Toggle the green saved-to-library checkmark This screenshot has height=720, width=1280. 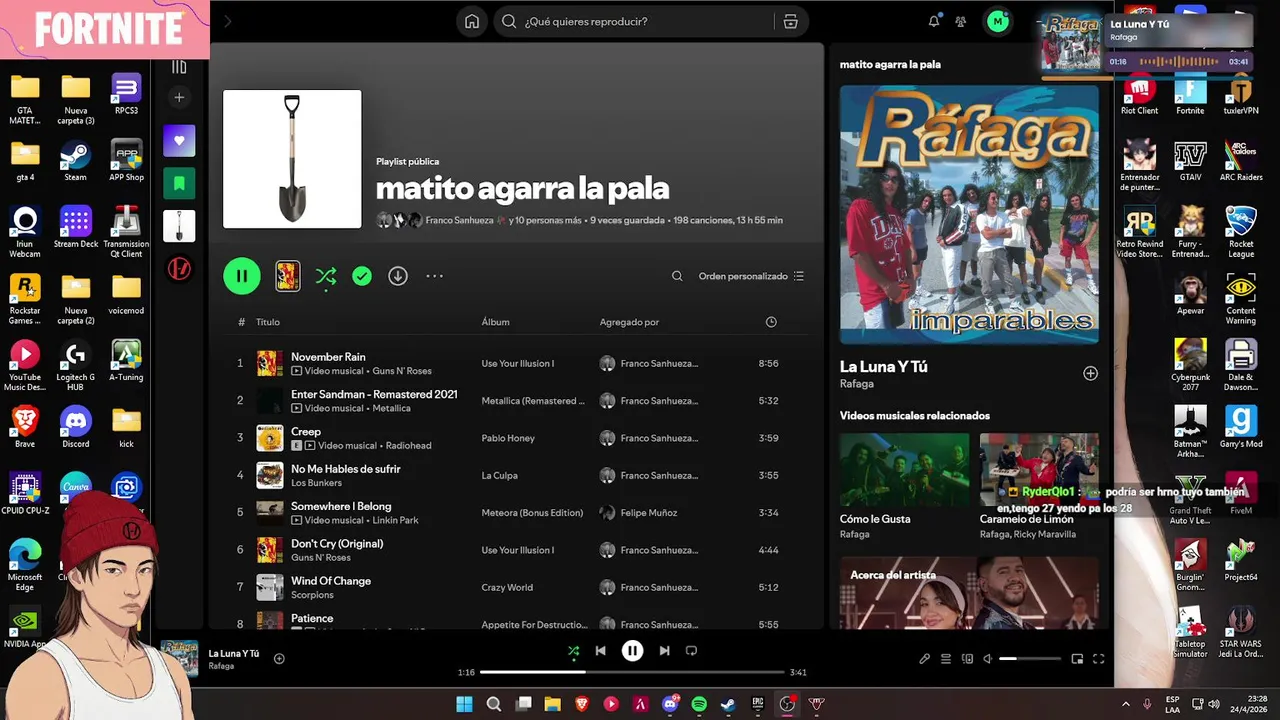point(362,276)
